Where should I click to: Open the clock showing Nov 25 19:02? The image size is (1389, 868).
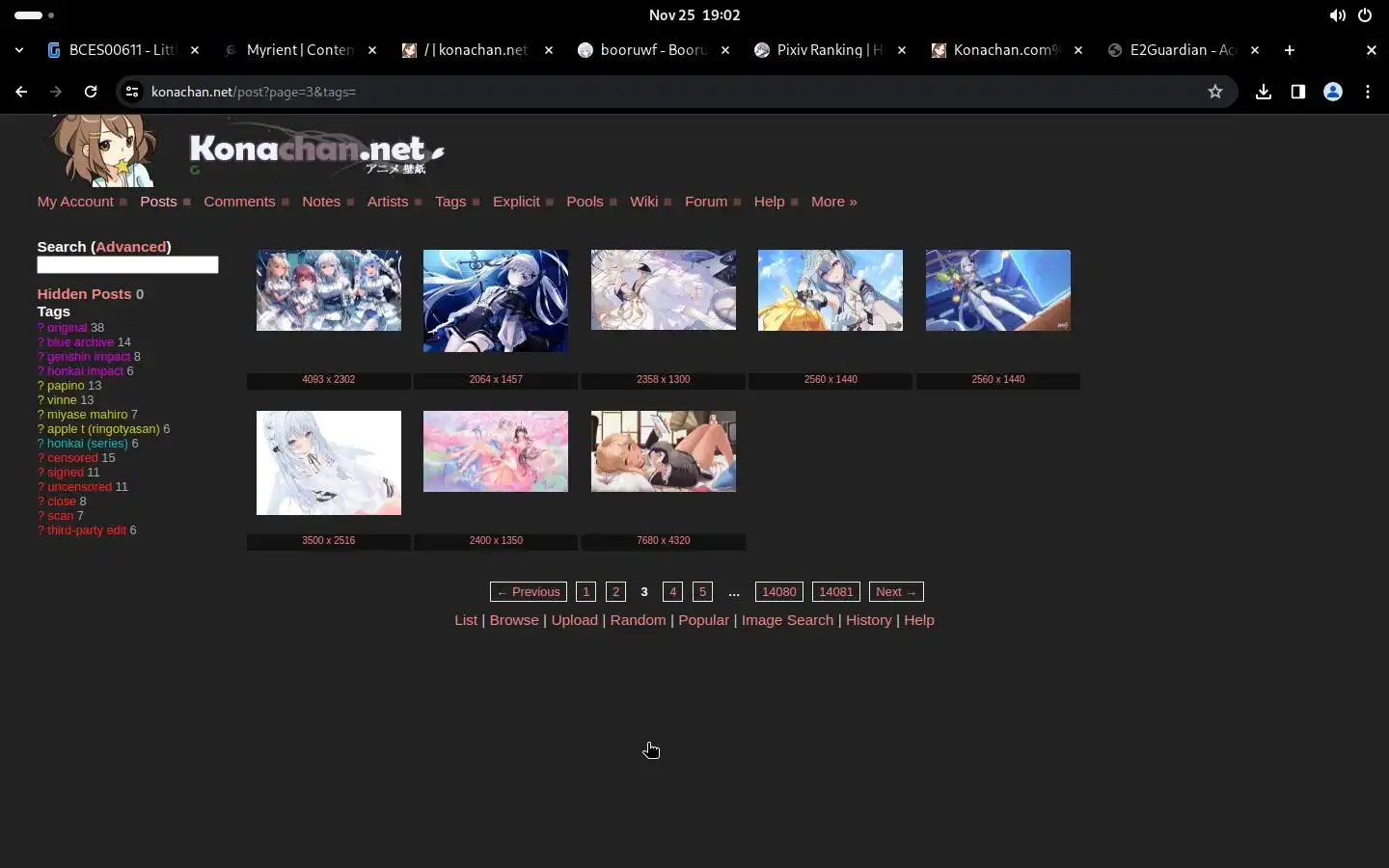coord(694,15)
